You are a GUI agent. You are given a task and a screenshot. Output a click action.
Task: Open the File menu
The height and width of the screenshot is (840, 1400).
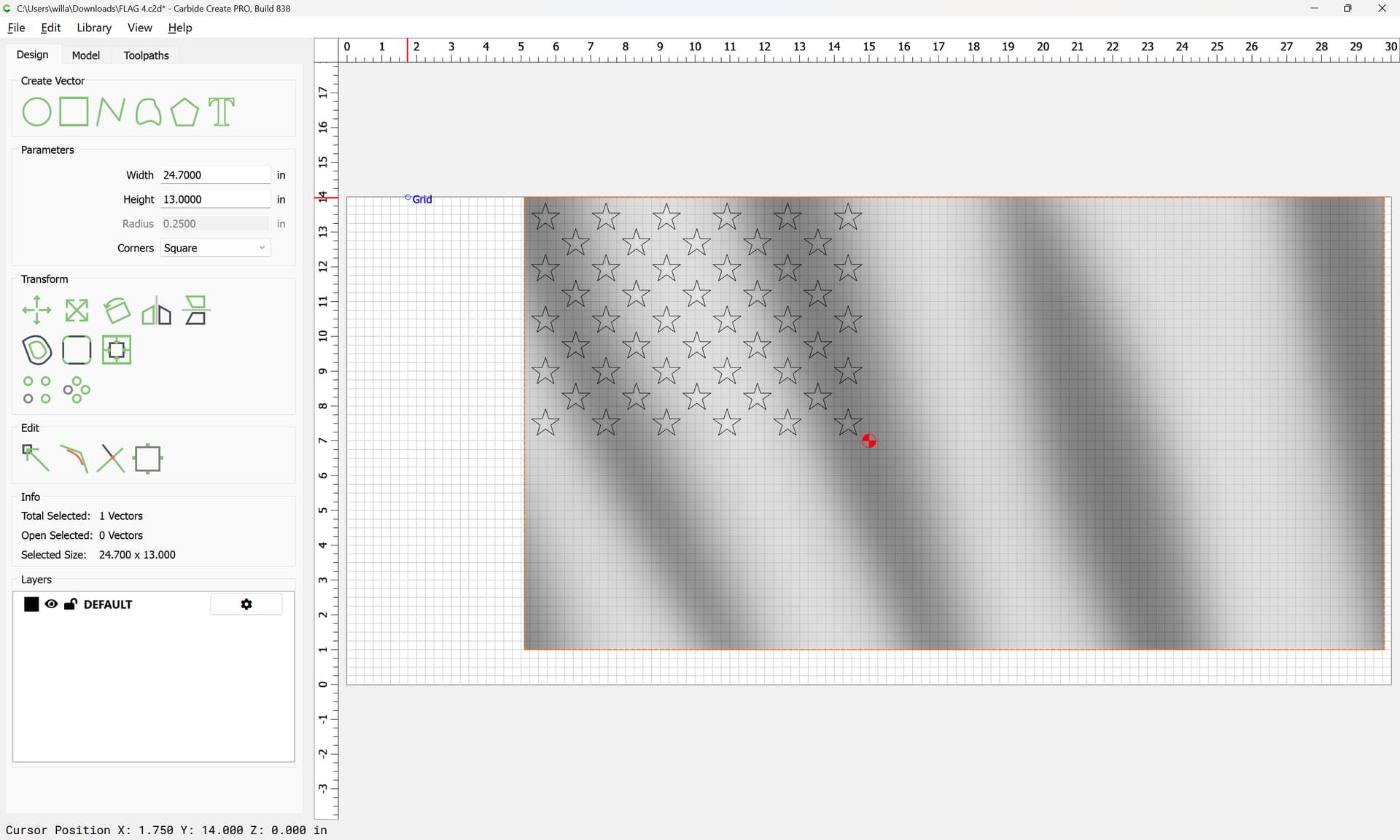(16, 28)
